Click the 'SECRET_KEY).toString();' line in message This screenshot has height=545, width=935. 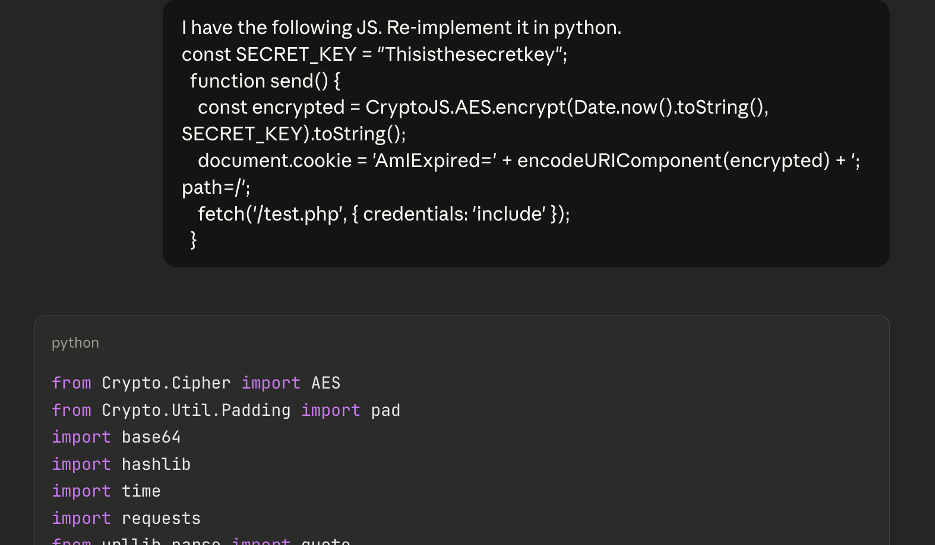[293, 134]
